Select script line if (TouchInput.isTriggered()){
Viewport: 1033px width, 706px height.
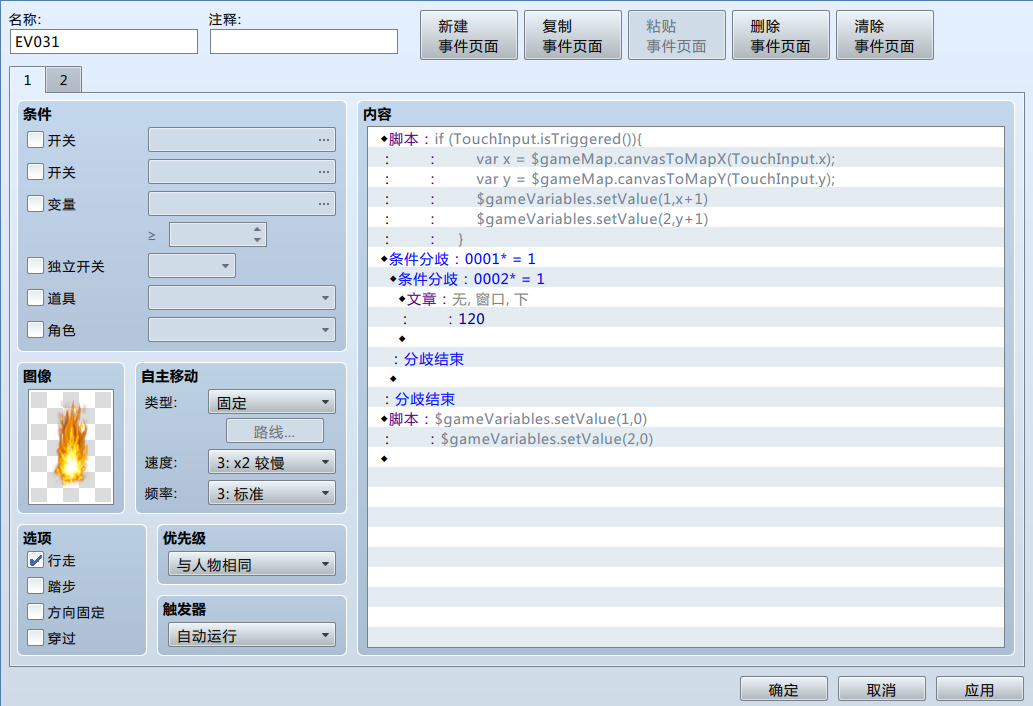(686, 139)
